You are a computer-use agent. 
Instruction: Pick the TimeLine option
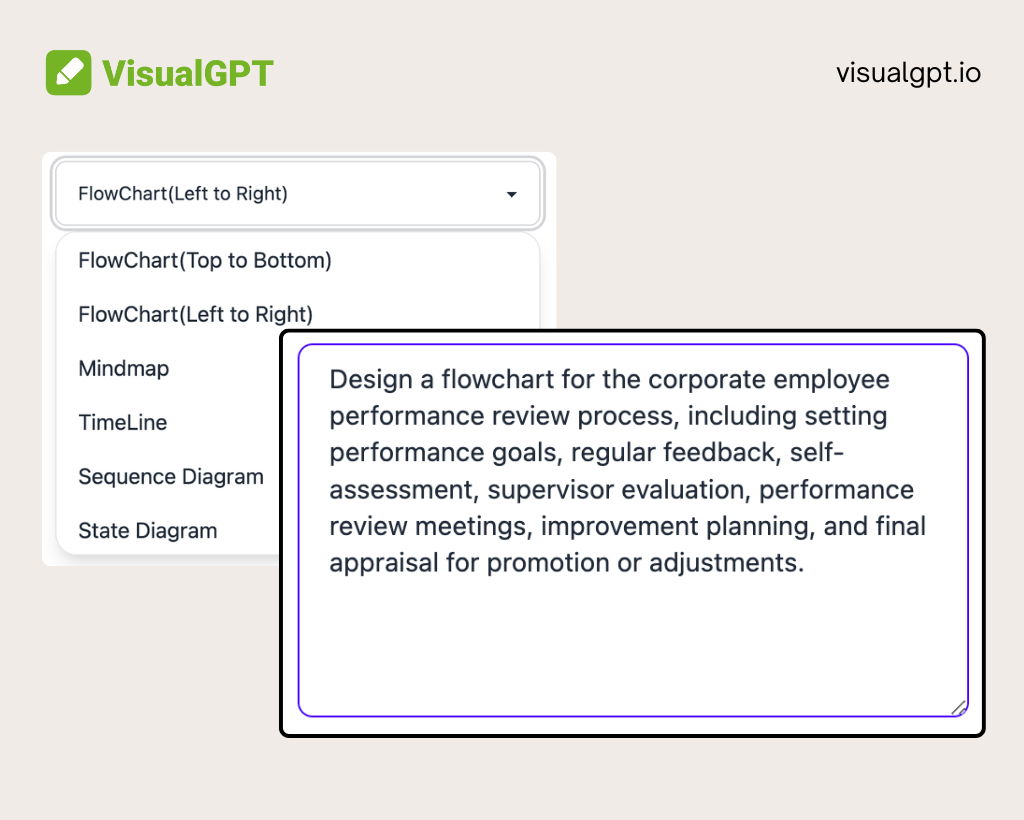[122, 422]
